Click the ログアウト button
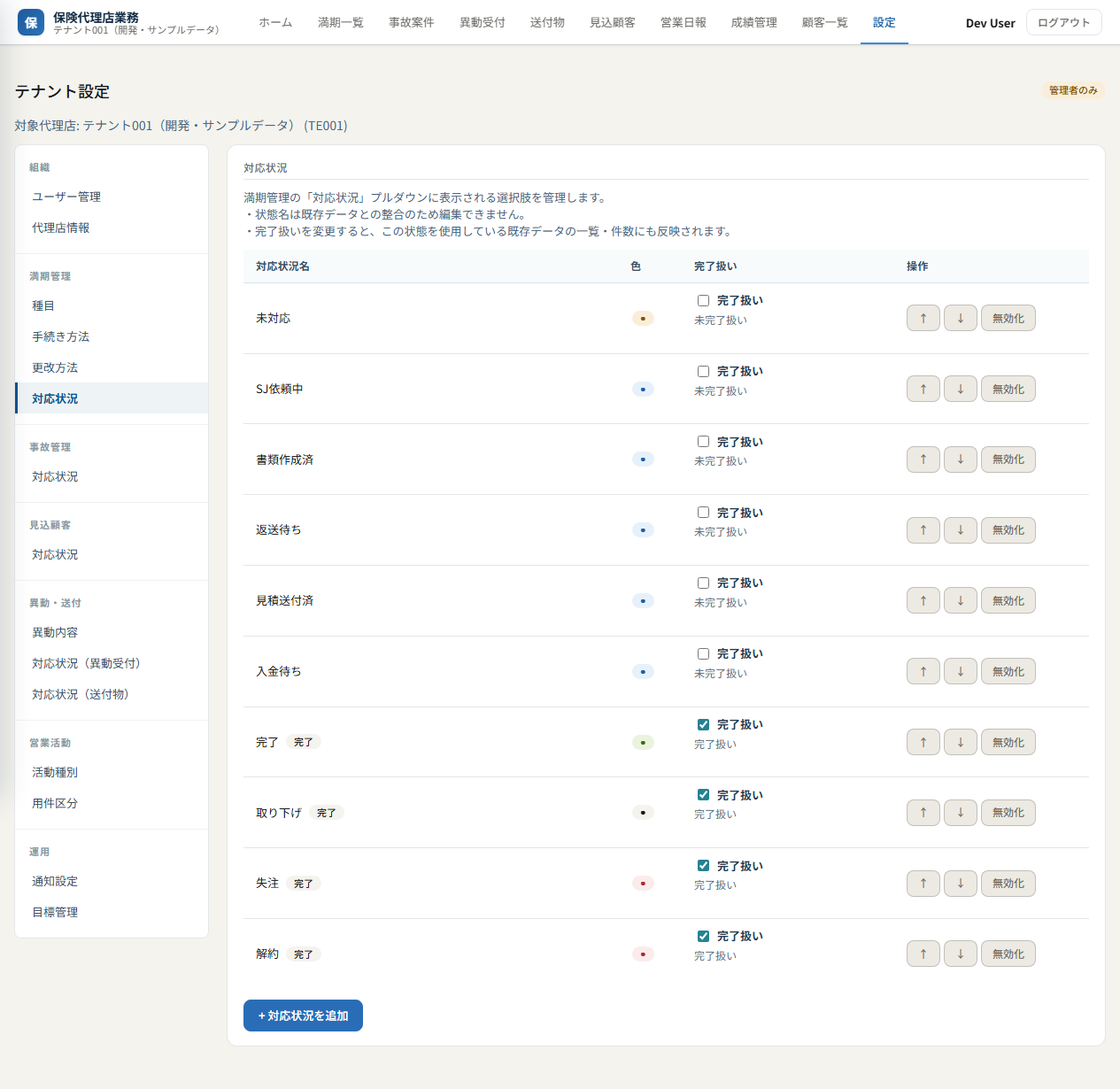1120x1089 pixels. tap(1064, 22)
